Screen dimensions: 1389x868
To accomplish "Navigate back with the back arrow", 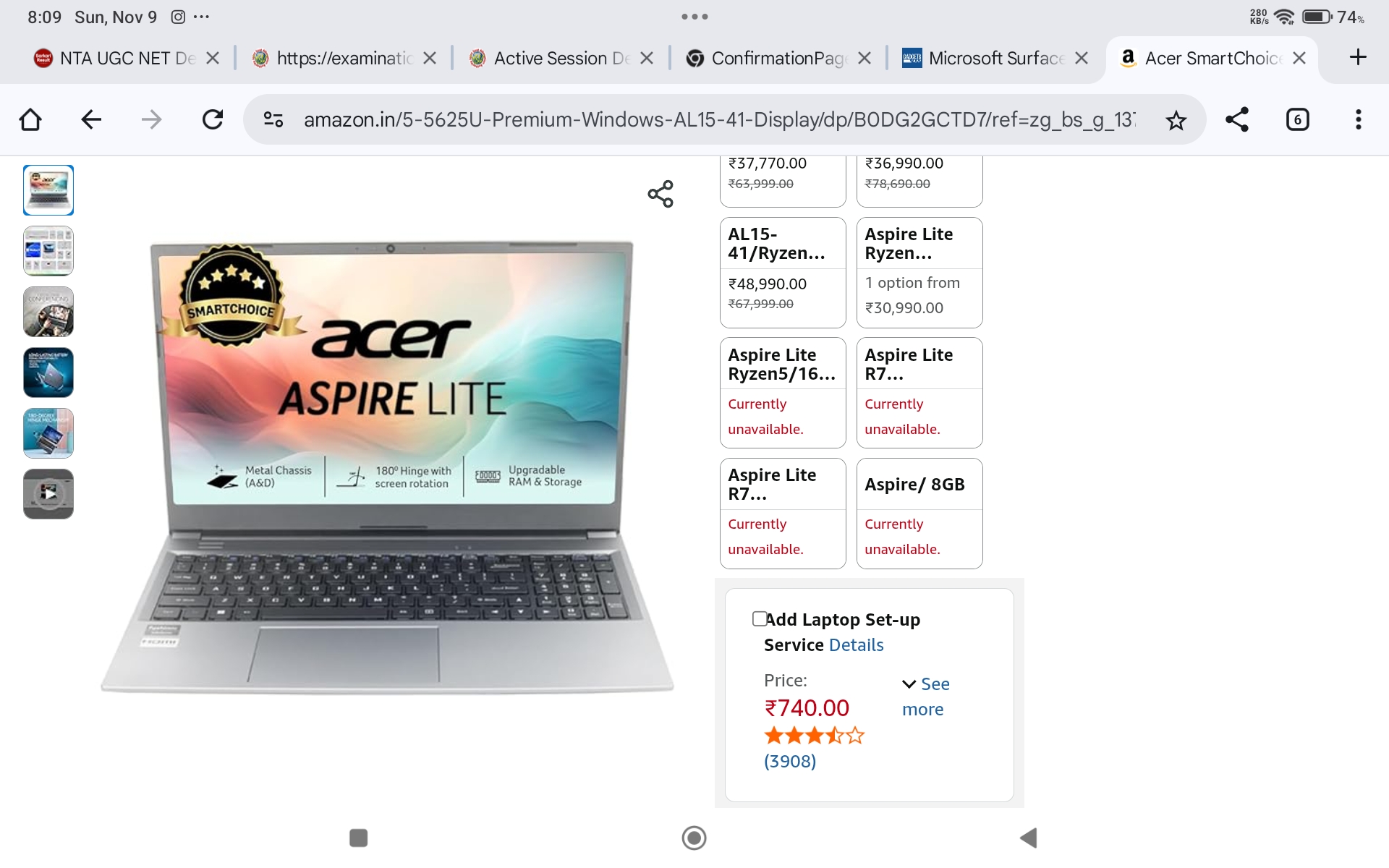I will pyautogui.click(x=91, y=119).
